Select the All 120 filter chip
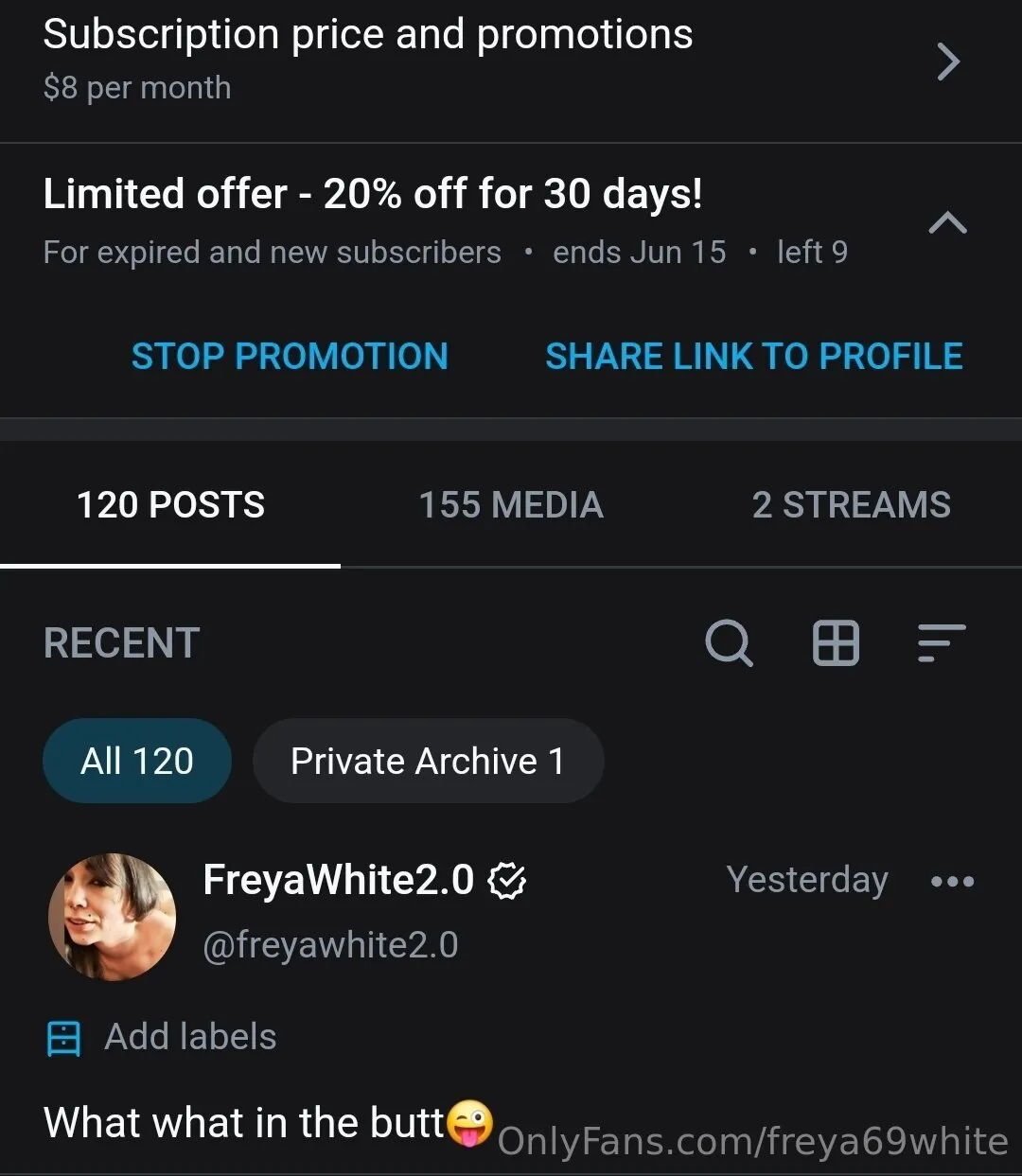 137,761
